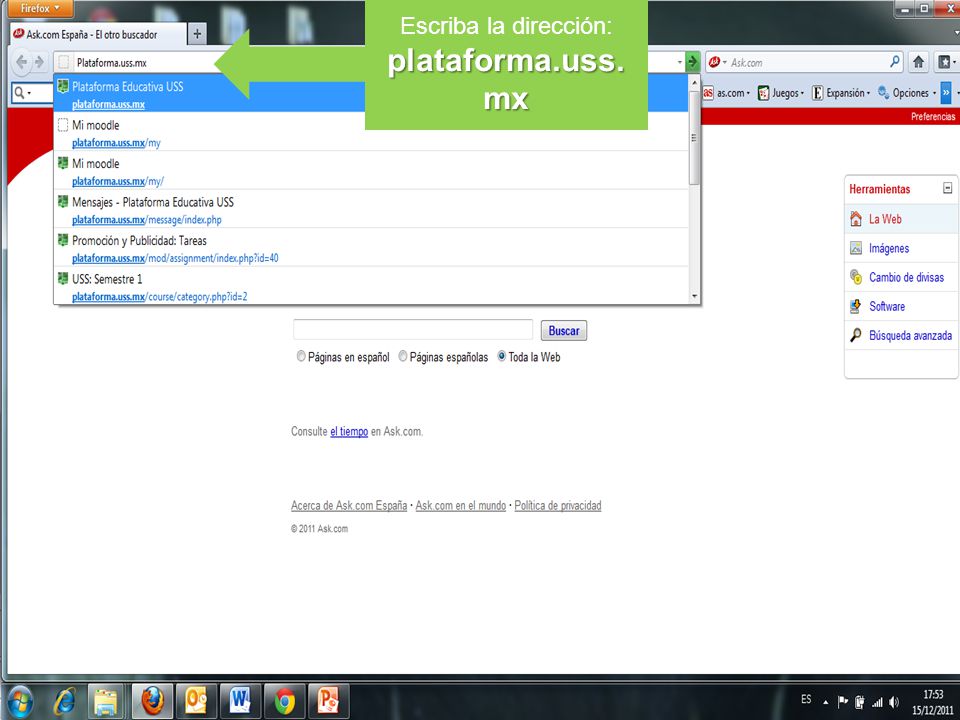
Task: Open Ask.com en el mundo link
Action: [x=460, y=506]
